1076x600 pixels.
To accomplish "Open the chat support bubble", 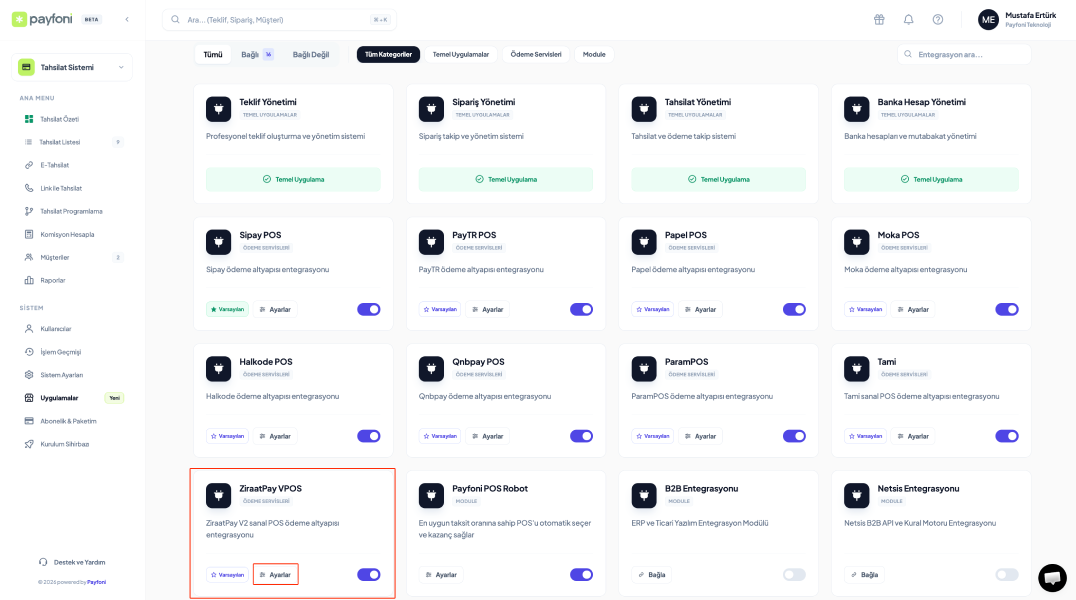I will pos(1052,577).
